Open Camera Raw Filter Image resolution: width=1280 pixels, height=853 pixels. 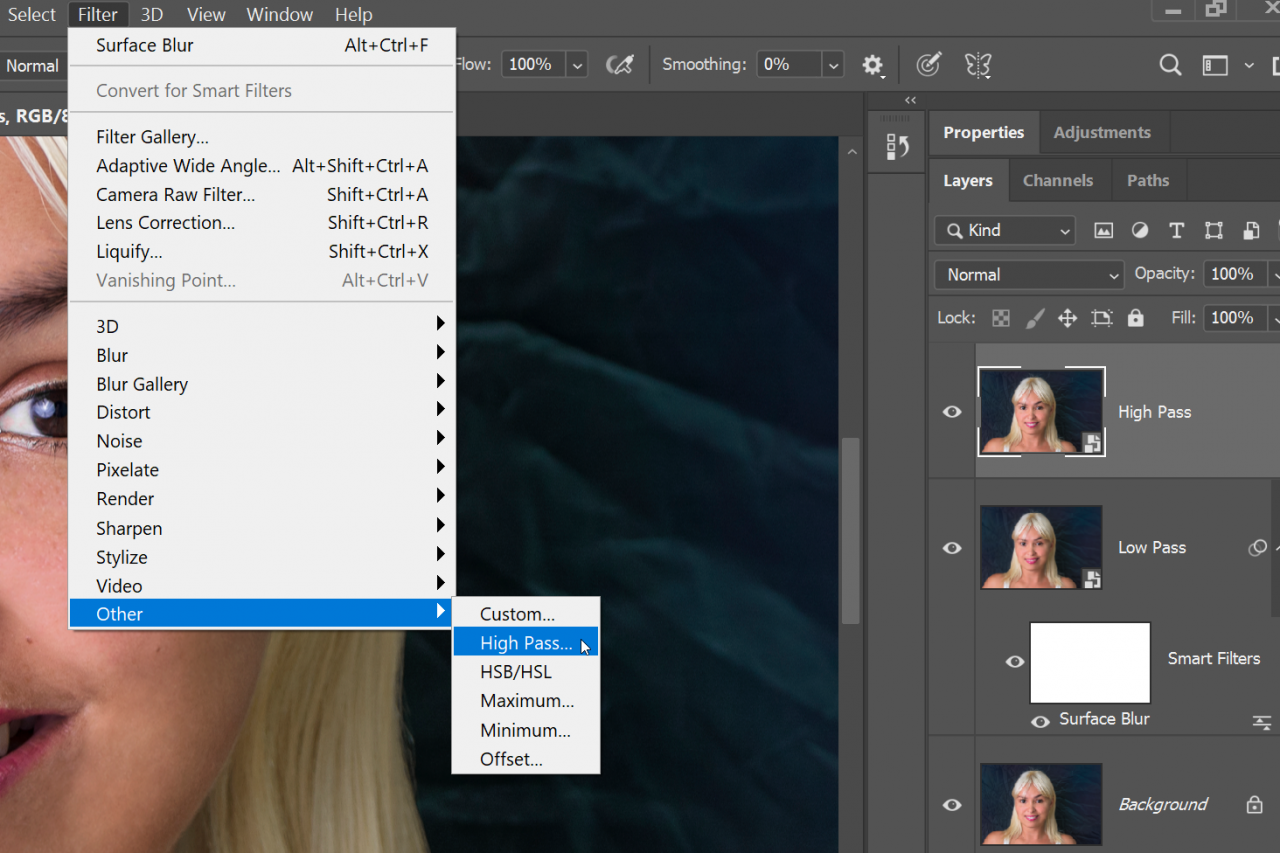(x=262, y=194)
